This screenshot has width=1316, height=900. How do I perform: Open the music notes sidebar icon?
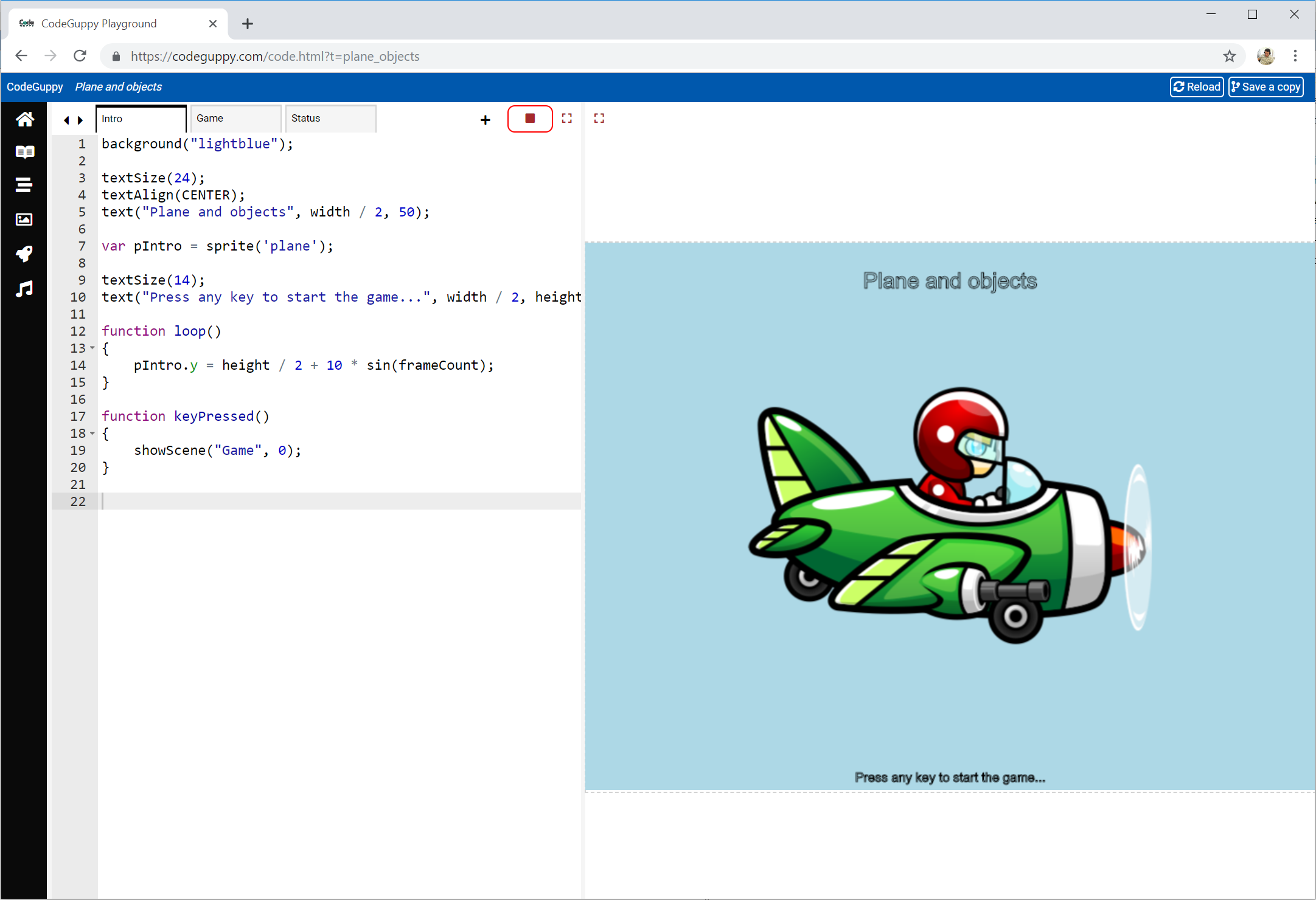pyautogui.click(x=24, y=289)
